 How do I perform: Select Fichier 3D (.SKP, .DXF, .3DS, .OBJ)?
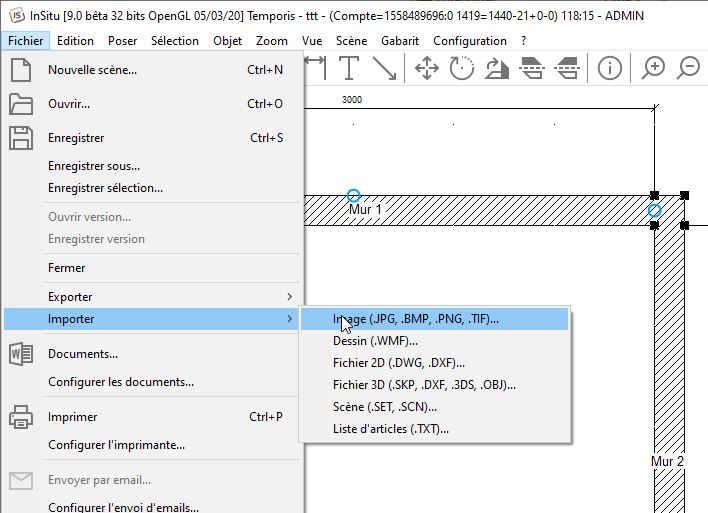[424, 385]
